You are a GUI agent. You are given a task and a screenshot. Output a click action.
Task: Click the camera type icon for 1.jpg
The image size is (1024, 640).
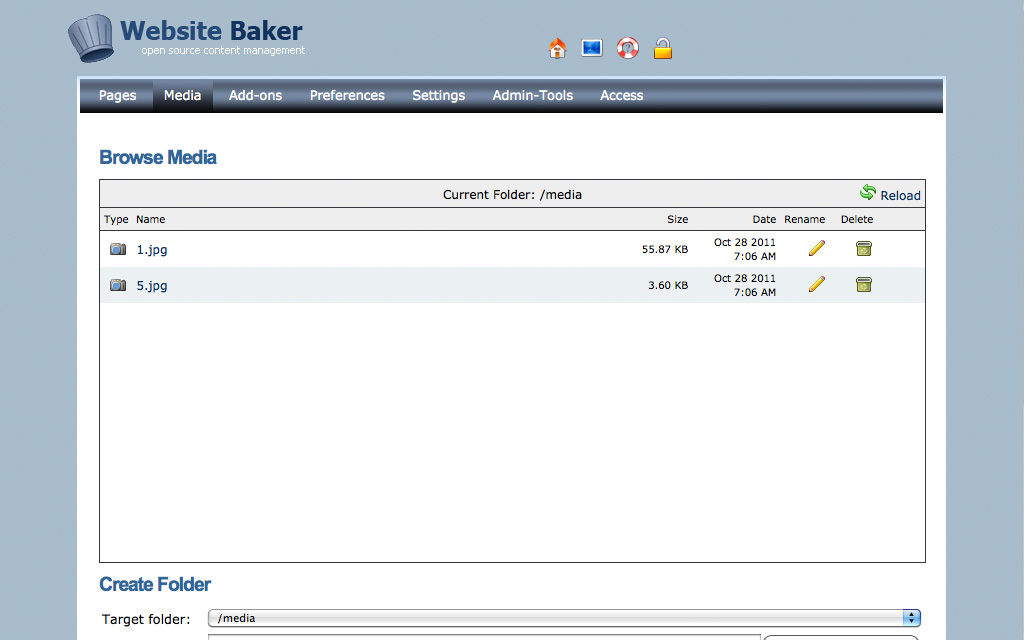[118, 249]
